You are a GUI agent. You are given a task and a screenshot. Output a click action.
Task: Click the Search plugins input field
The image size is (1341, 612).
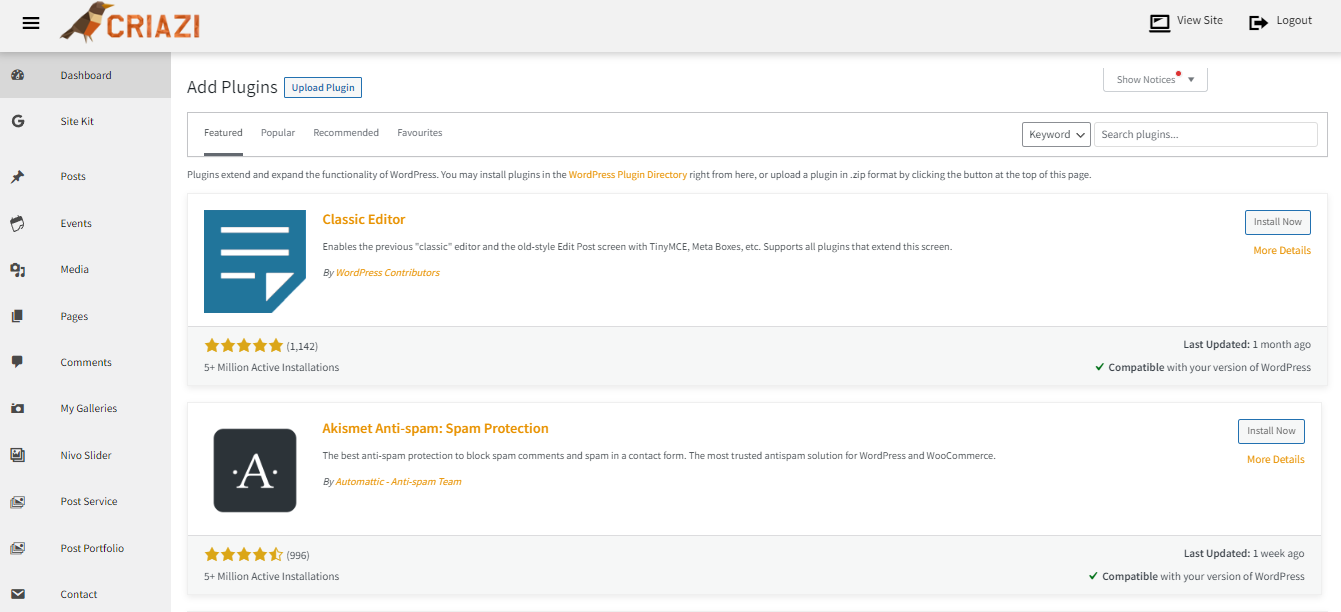click(x=1205, y=134)
